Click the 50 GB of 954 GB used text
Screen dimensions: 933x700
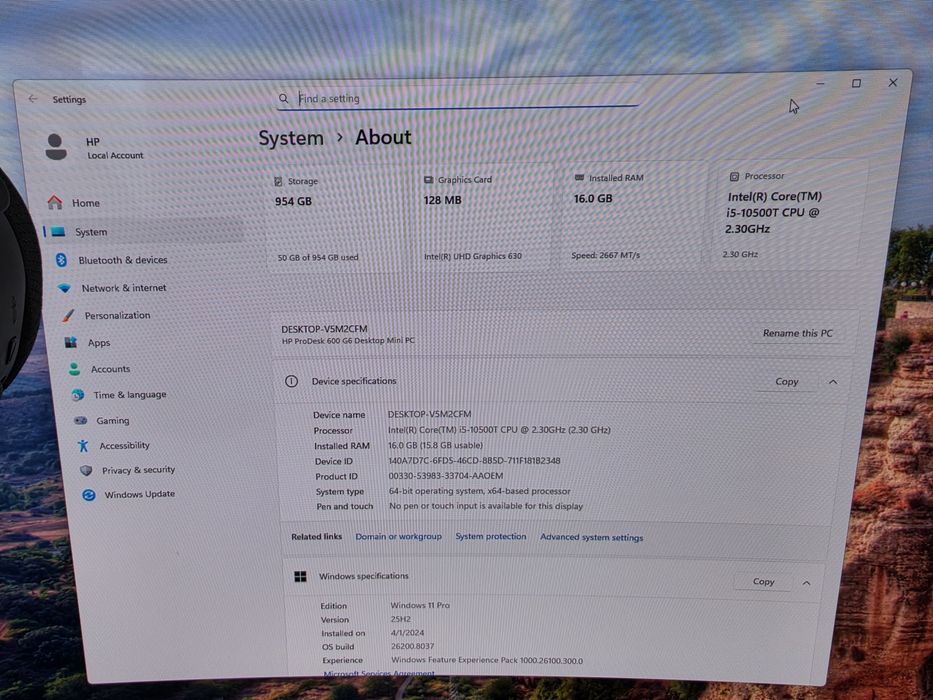pyautogui.click(x=318, y=258)
